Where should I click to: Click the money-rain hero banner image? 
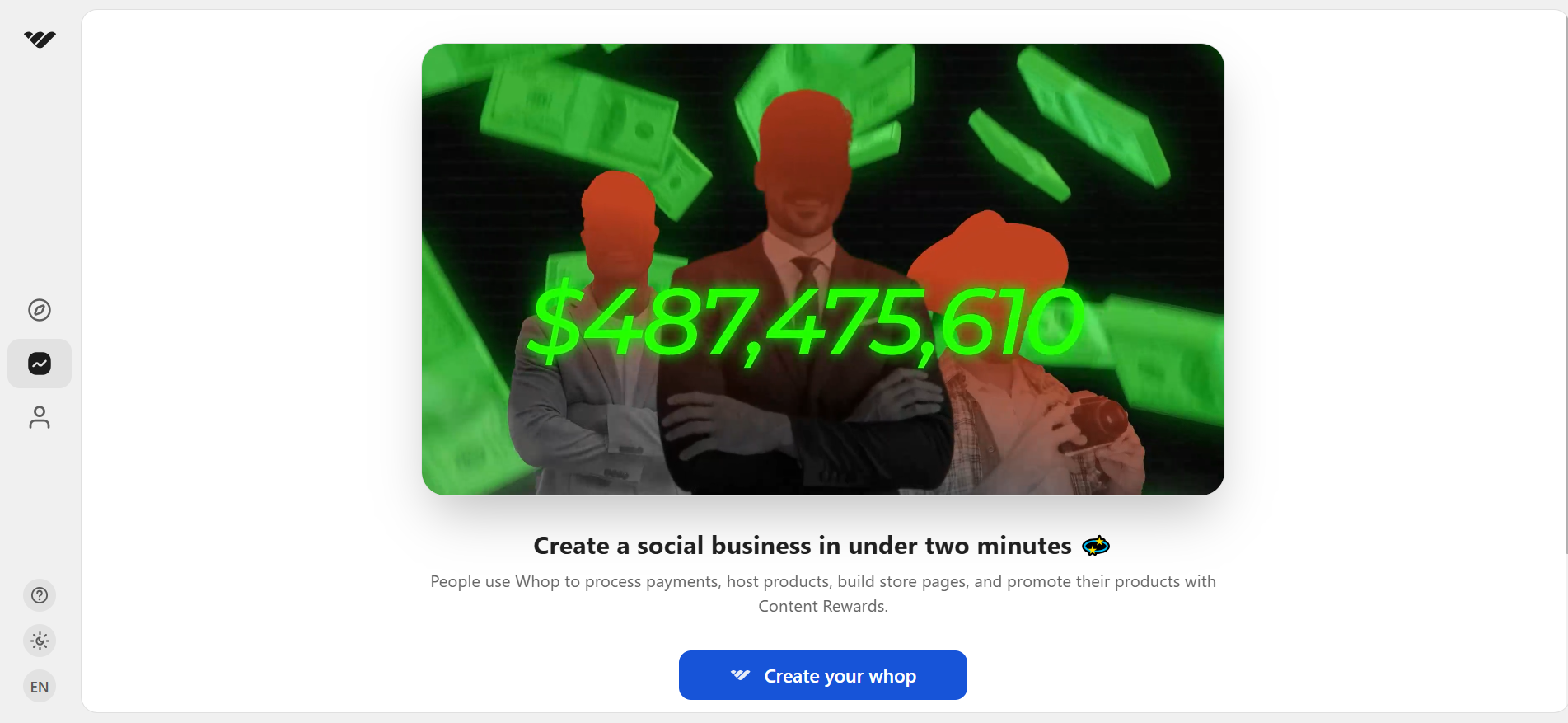point(822,270)
